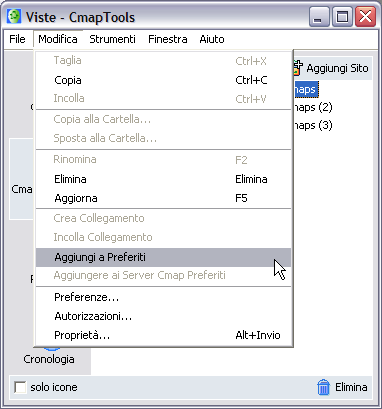Open the Aiuto menu
The width and height of the screenshot is (382, 409).
212,39
